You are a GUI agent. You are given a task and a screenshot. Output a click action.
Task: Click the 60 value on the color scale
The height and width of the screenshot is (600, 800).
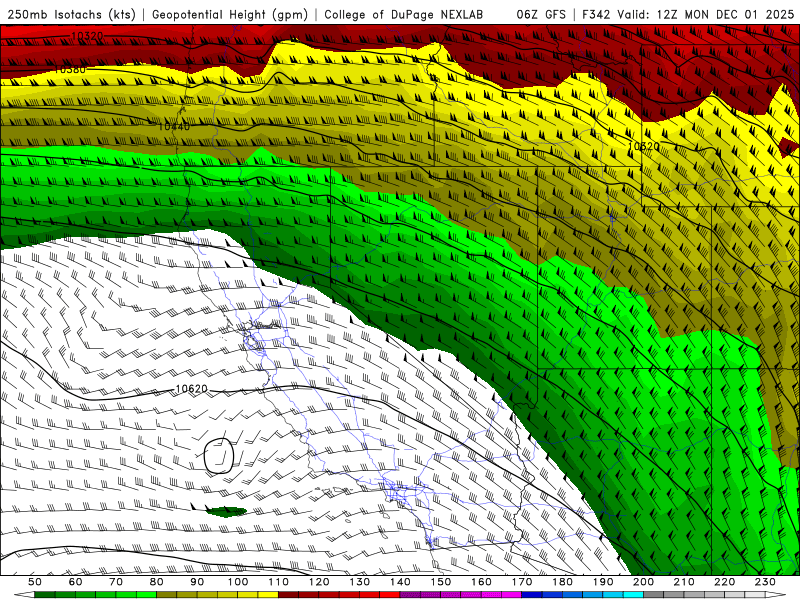[75, 582]
